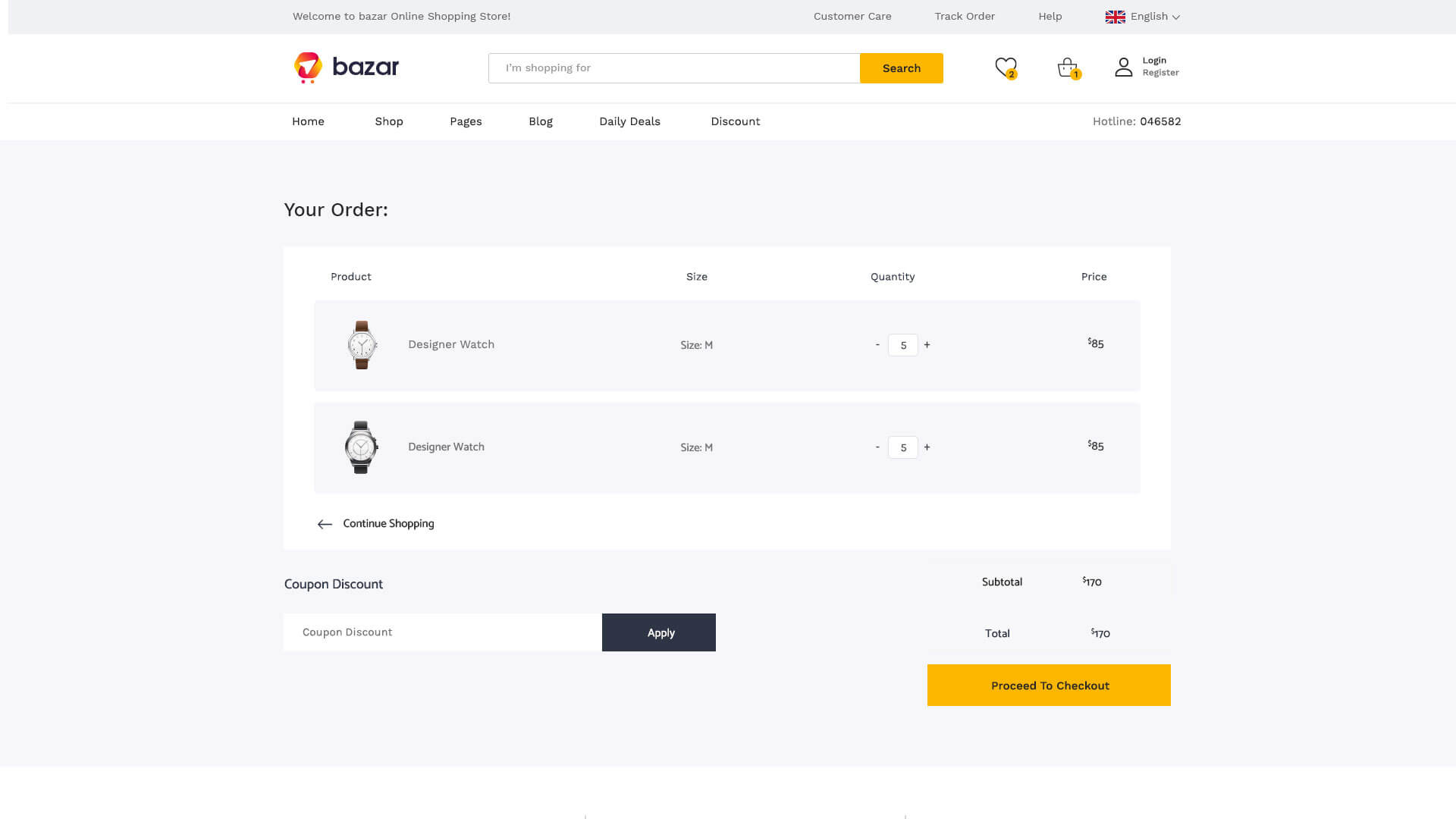Go to the Blog menu item
Screen dimensions: 1456x819
(541, 121)
